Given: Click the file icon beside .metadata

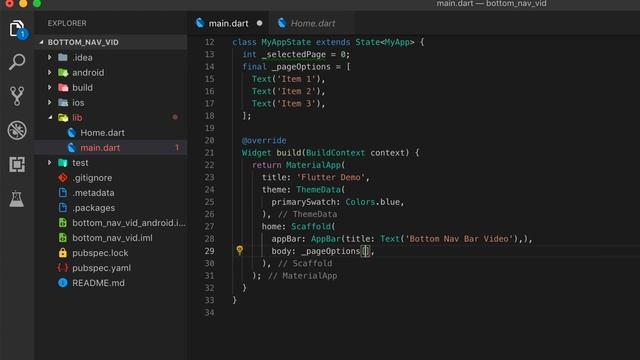Looking at the screenshot, I should 63,193.
